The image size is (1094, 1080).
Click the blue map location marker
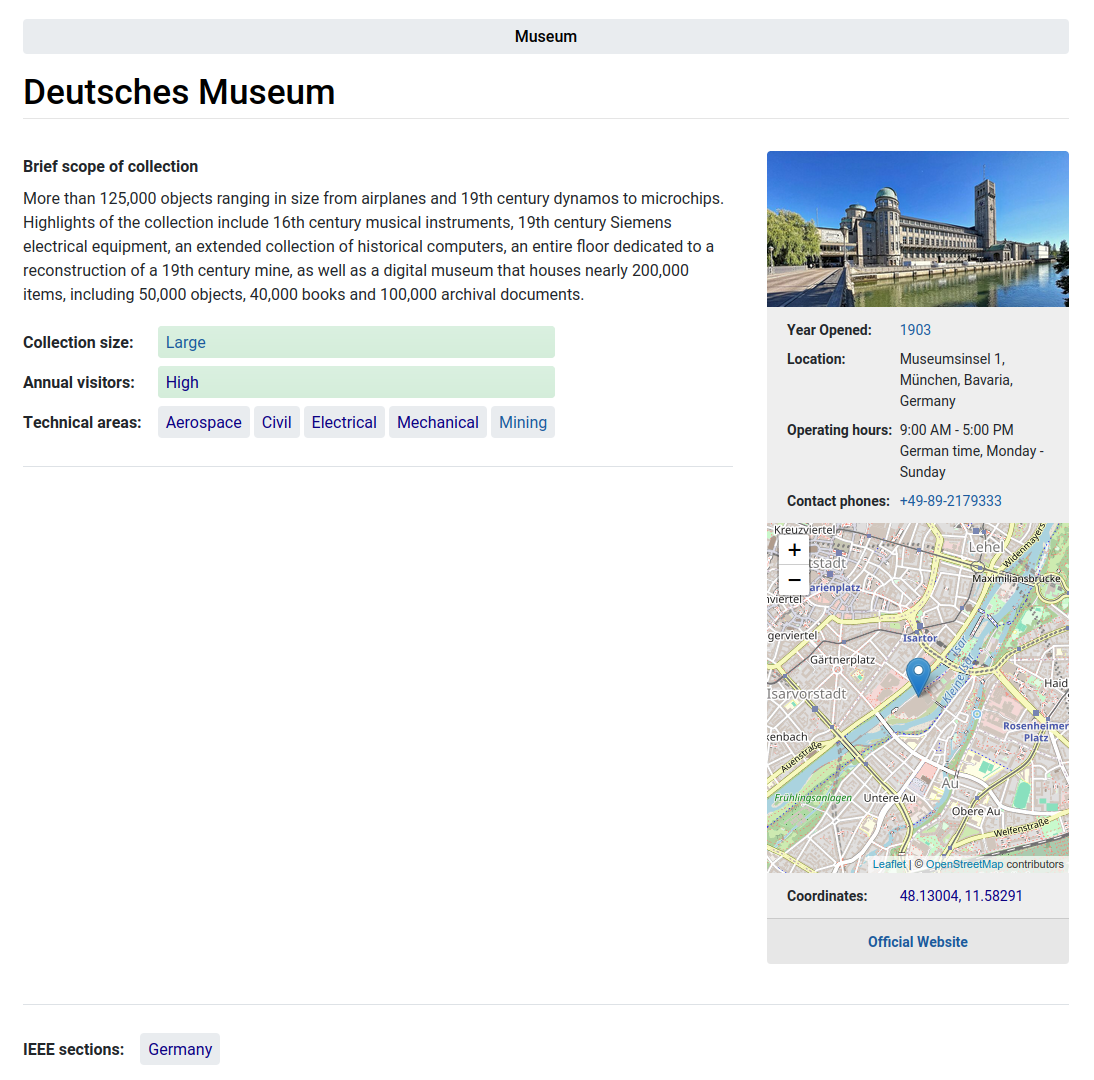917,676
